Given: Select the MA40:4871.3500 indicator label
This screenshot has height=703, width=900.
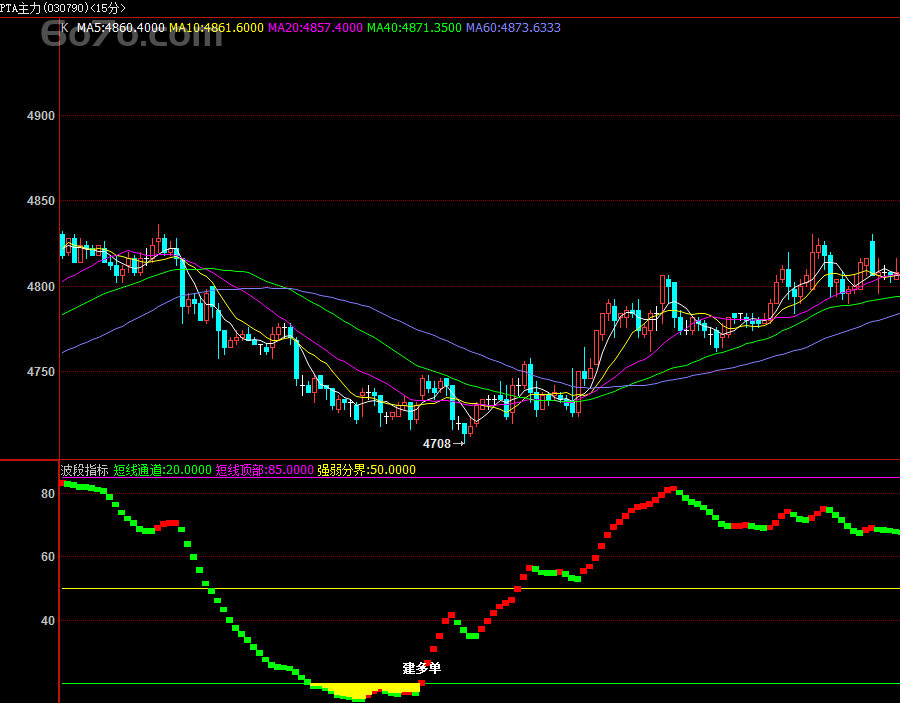Looking at the screenshot, I should pyautogui.click(x=414, y=28).
